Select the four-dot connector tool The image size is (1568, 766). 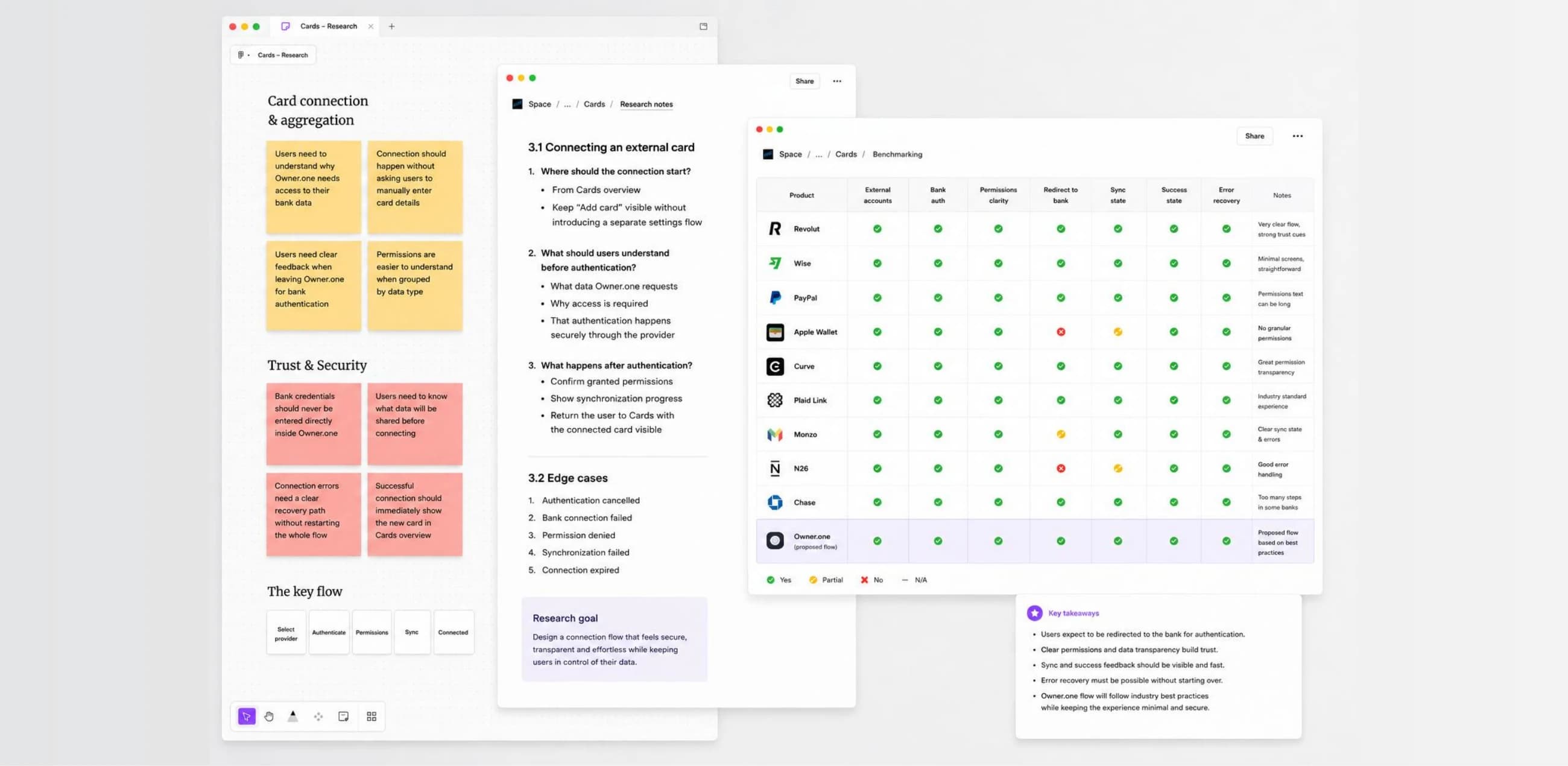[x=318, y=717]
